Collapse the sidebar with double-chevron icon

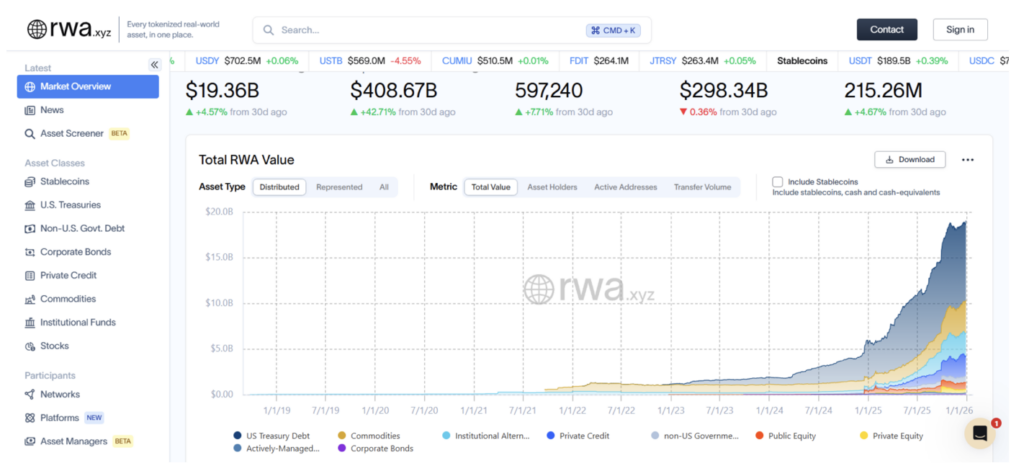click(154, 65)
